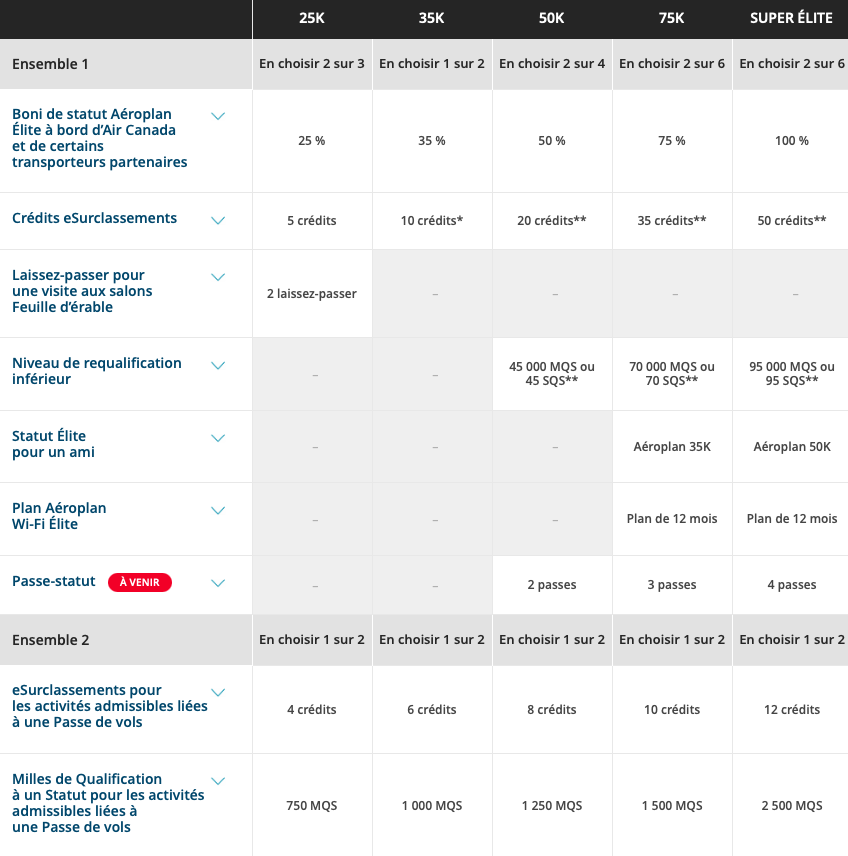The height and width of the screenshot is (856, 848).
Task: Select the 35K column header
Action: click(431, 18)
